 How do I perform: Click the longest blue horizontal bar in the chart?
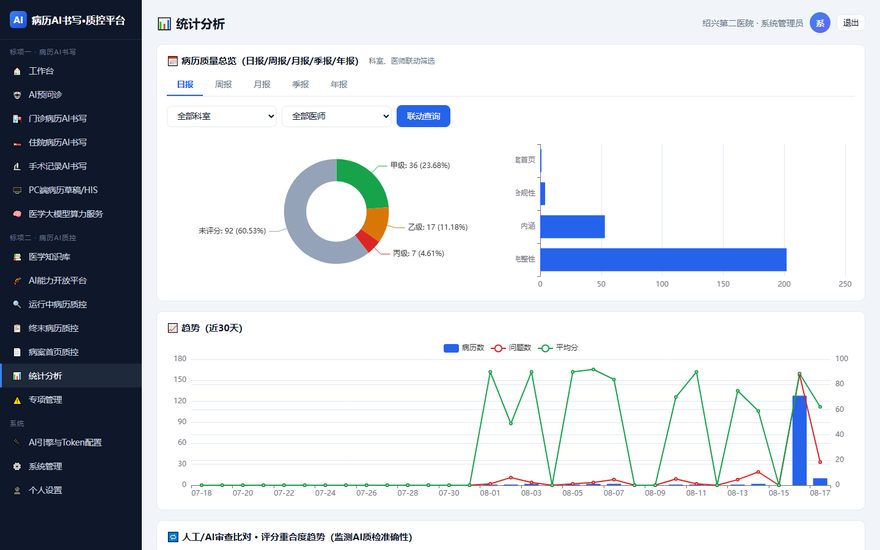pos(663,260)
